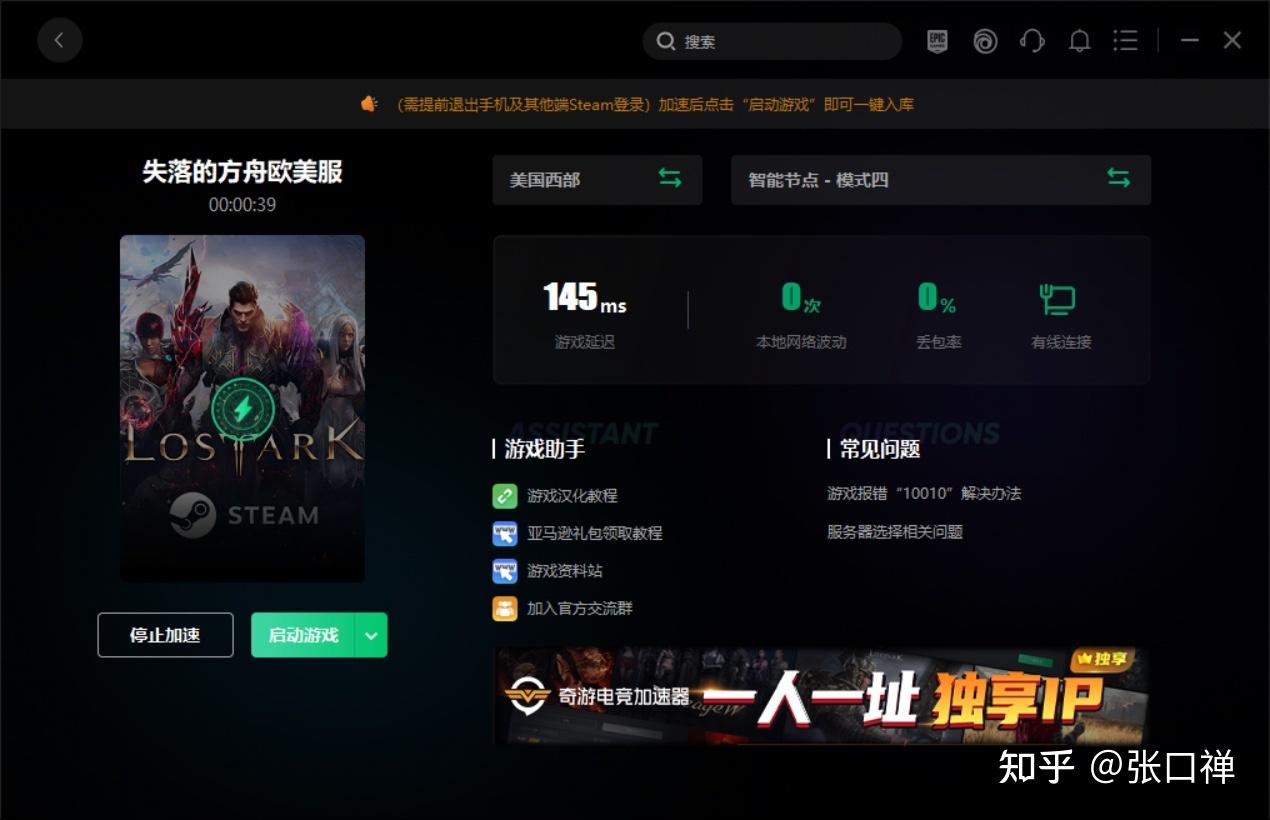Image resolution: width=1270 pixels, height=820 pixels.
Task: Click the 游戏助手 section heading
Action: 544,450
